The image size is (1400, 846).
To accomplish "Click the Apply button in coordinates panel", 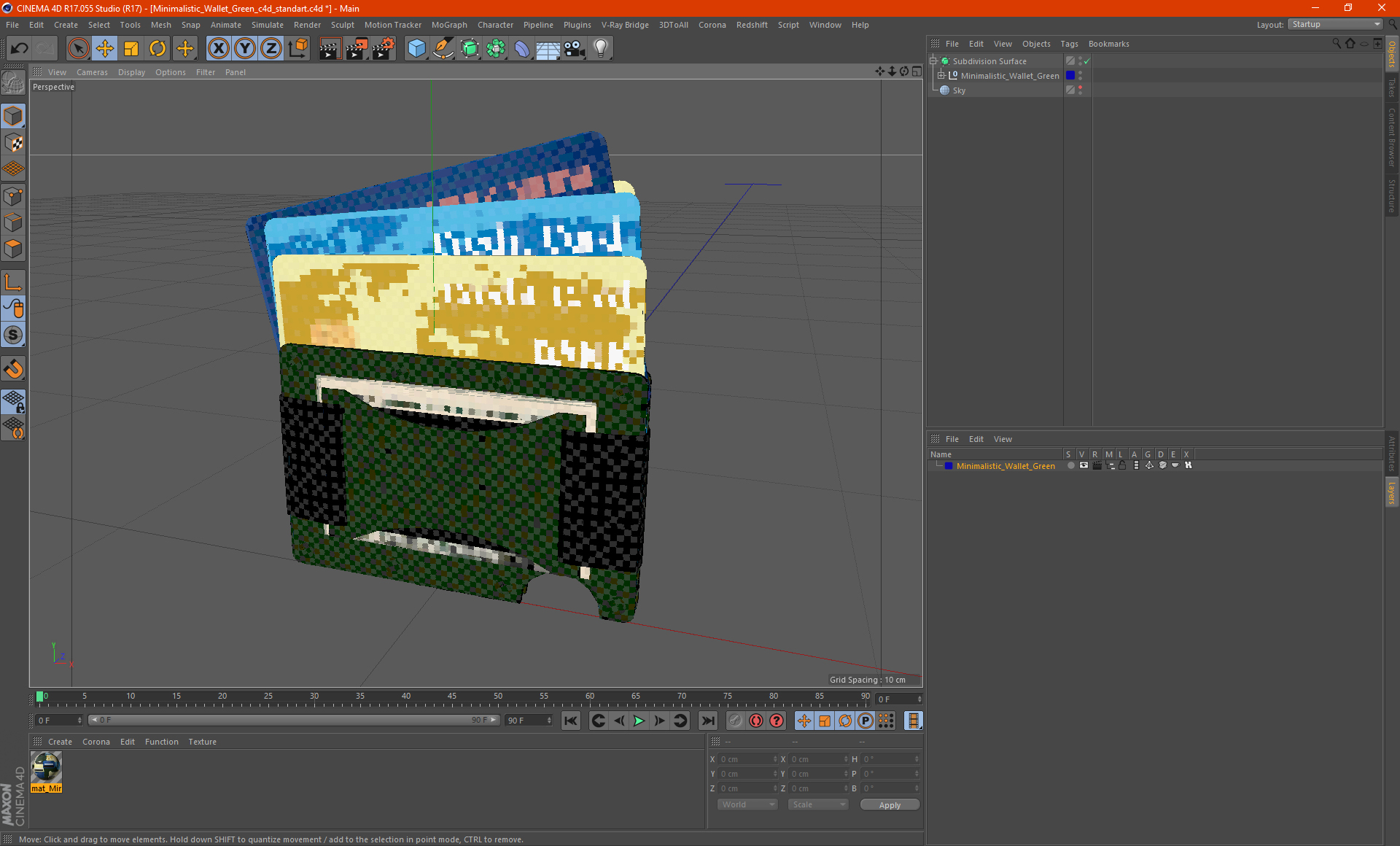I will (886, 805).
